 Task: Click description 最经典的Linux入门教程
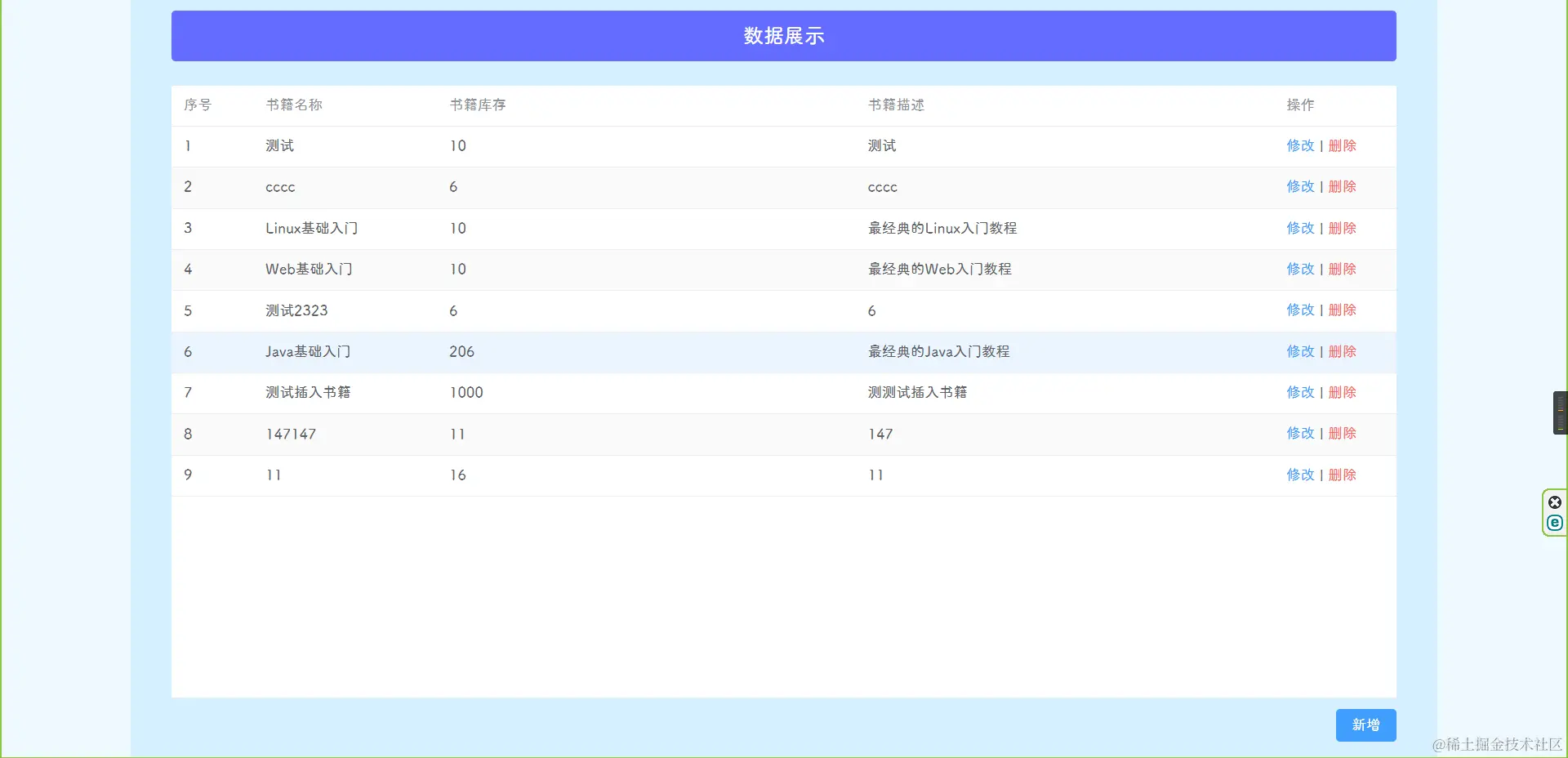pos(942,228)
